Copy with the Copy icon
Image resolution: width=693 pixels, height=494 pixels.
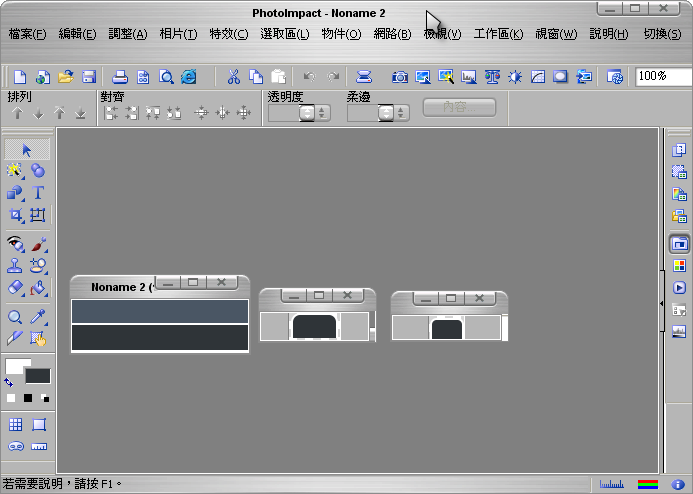point(256,77)
